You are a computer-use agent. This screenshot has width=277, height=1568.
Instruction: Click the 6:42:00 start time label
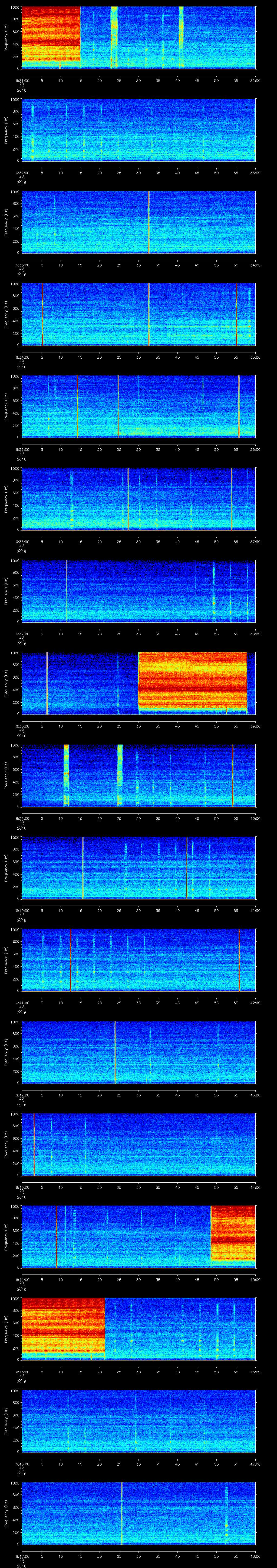point(22,1095)
